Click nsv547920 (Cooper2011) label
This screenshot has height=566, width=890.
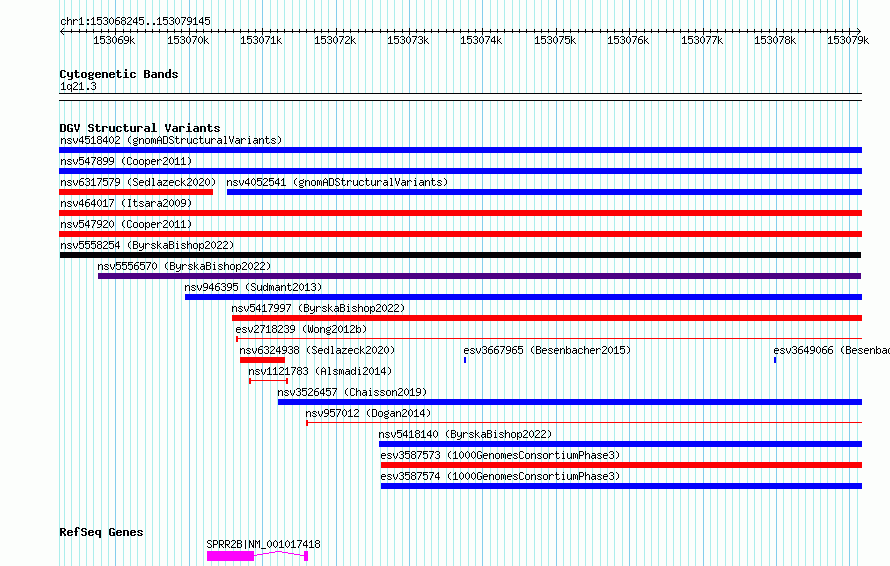coord(126,224)
